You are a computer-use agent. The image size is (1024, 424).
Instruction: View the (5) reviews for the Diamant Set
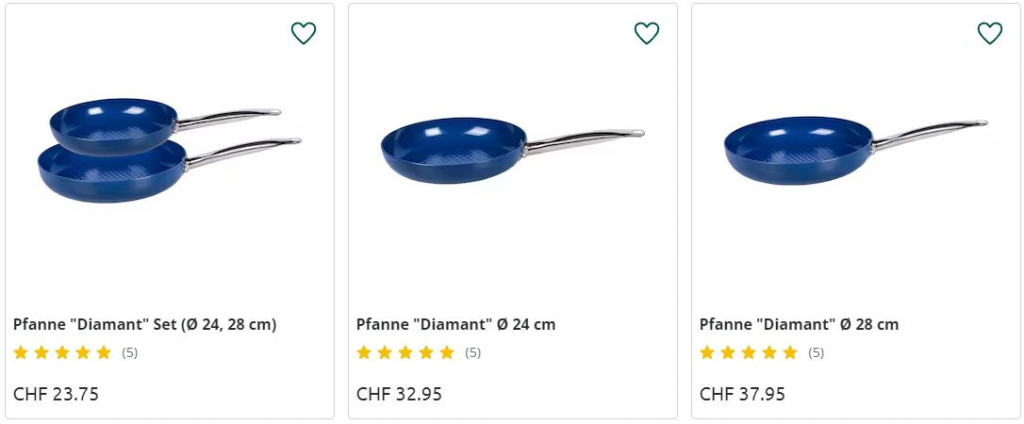(130, 352)
